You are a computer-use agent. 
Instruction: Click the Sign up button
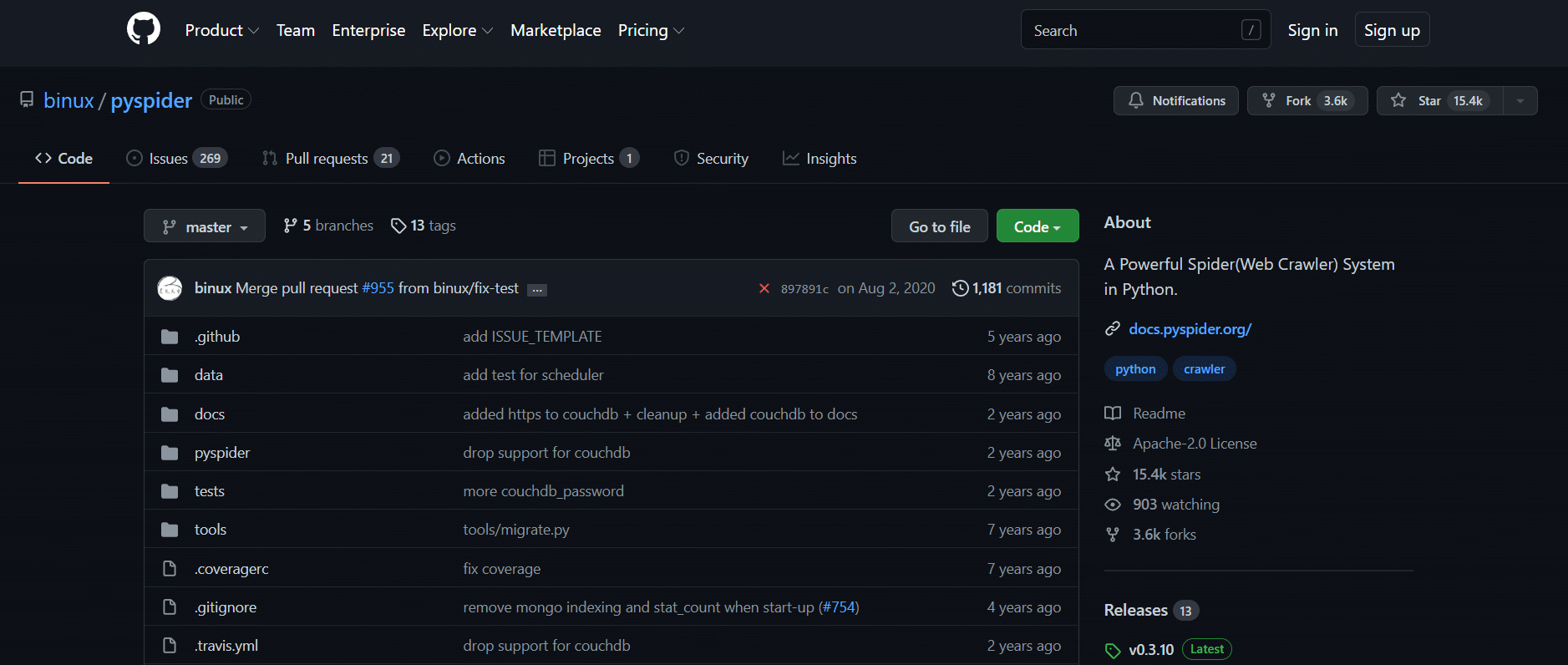pos(1392,30)
